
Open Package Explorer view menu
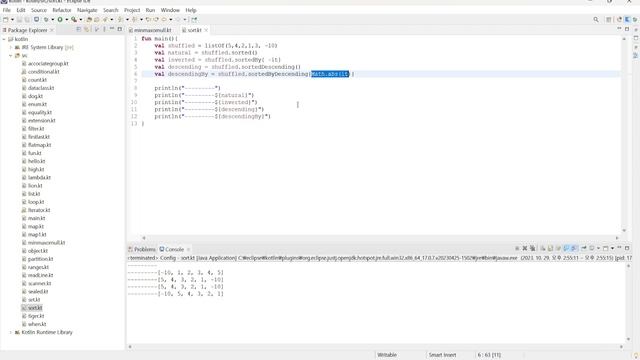(x=104, y=29)
